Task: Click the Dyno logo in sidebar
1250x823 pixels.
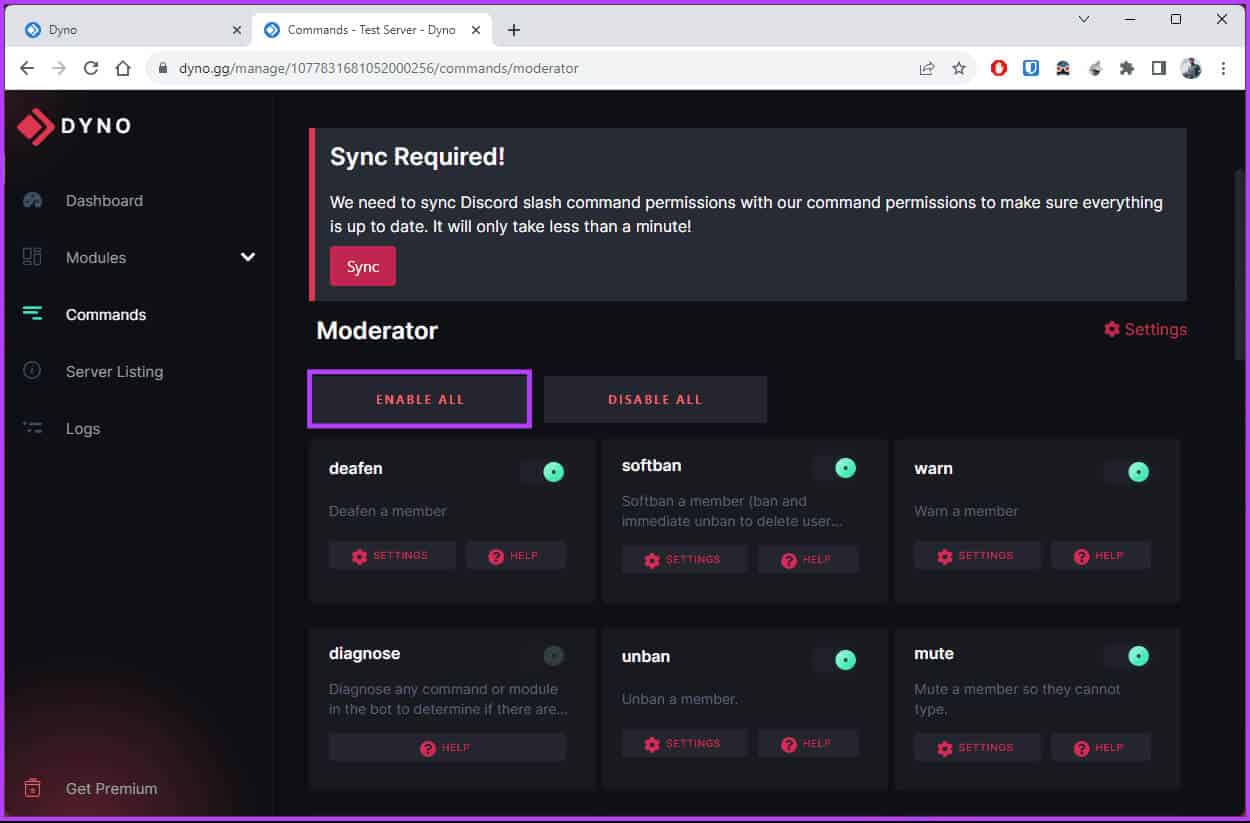Action: (x=74, y=126)
